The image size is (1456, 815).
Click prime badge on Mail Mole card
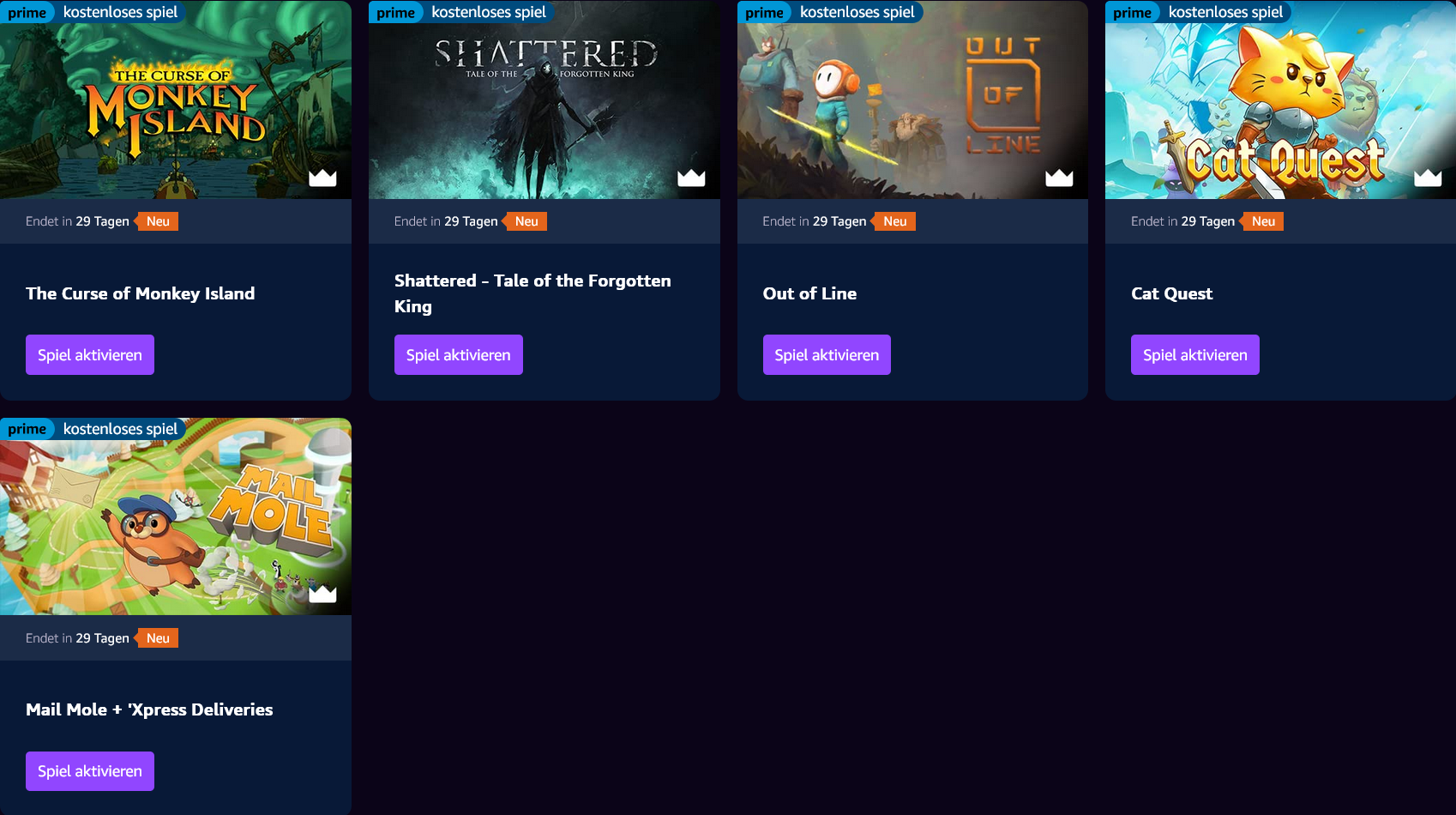[27, 429]
